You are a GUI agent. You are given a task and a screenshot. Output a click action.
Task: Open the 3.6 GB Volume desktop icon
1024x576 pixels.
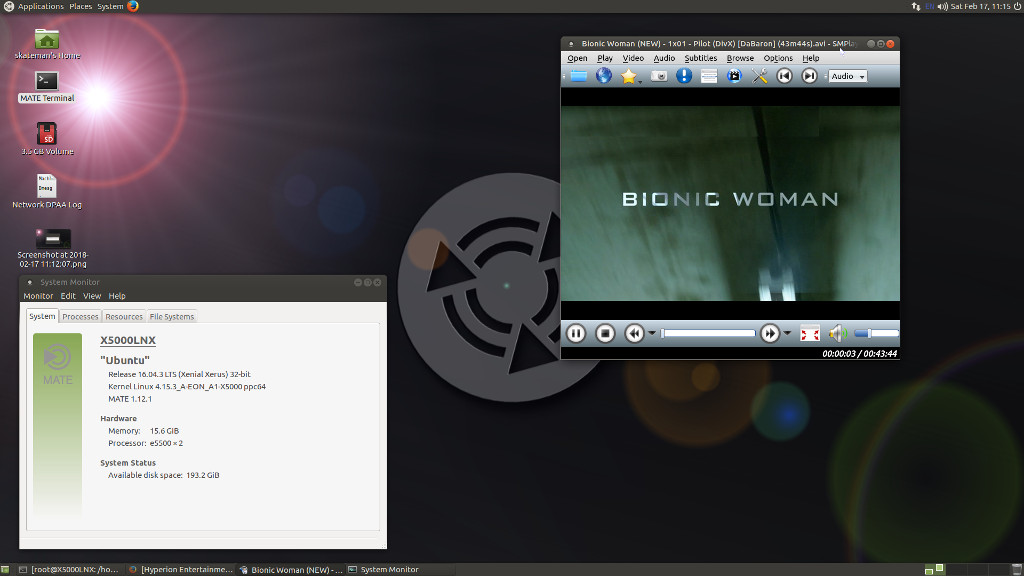coord(47,134)
